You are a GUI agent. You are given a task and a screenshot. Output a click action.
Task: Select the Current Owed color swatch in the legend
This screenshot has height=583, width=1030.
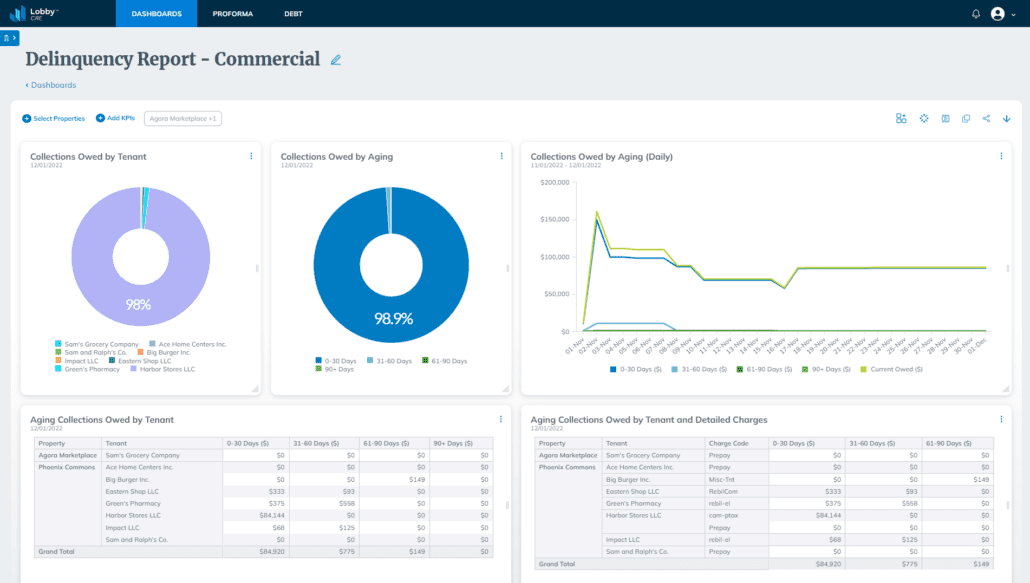[862, 368]
